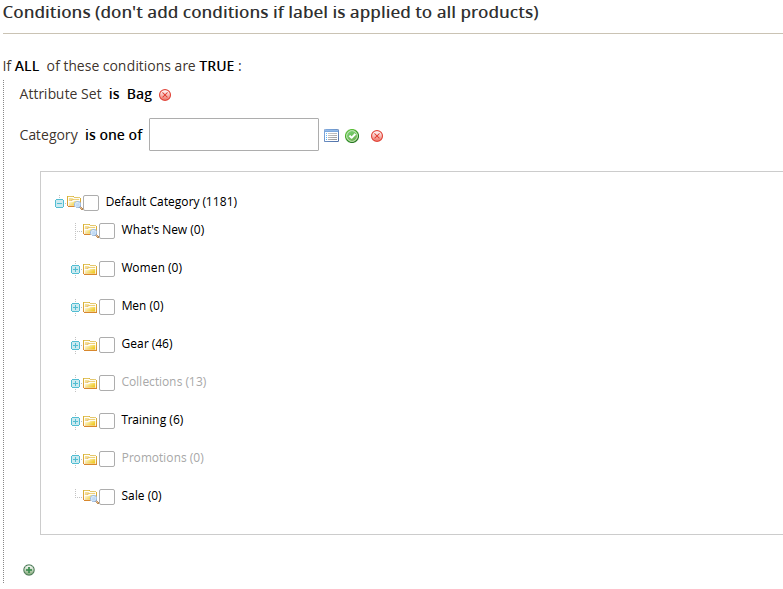This screenshot has width=783, height=589.
Task: Tick the Training (6) checkbox
Action: (107, 420)
